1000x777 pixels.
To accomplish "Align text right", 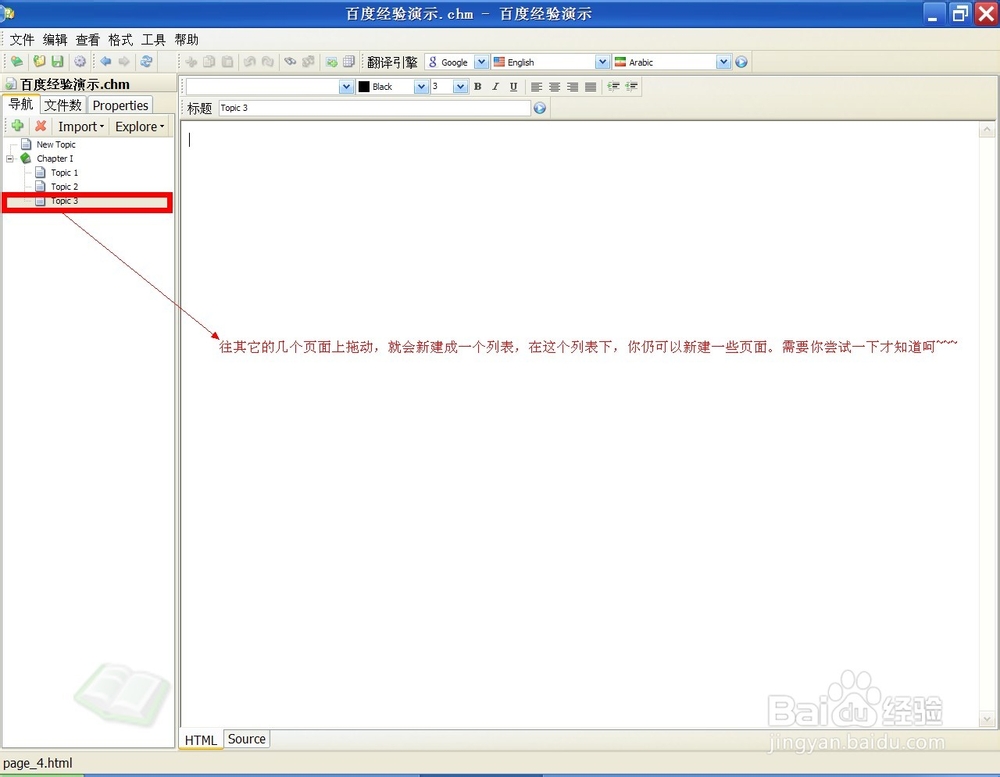I will click(573, 87).
